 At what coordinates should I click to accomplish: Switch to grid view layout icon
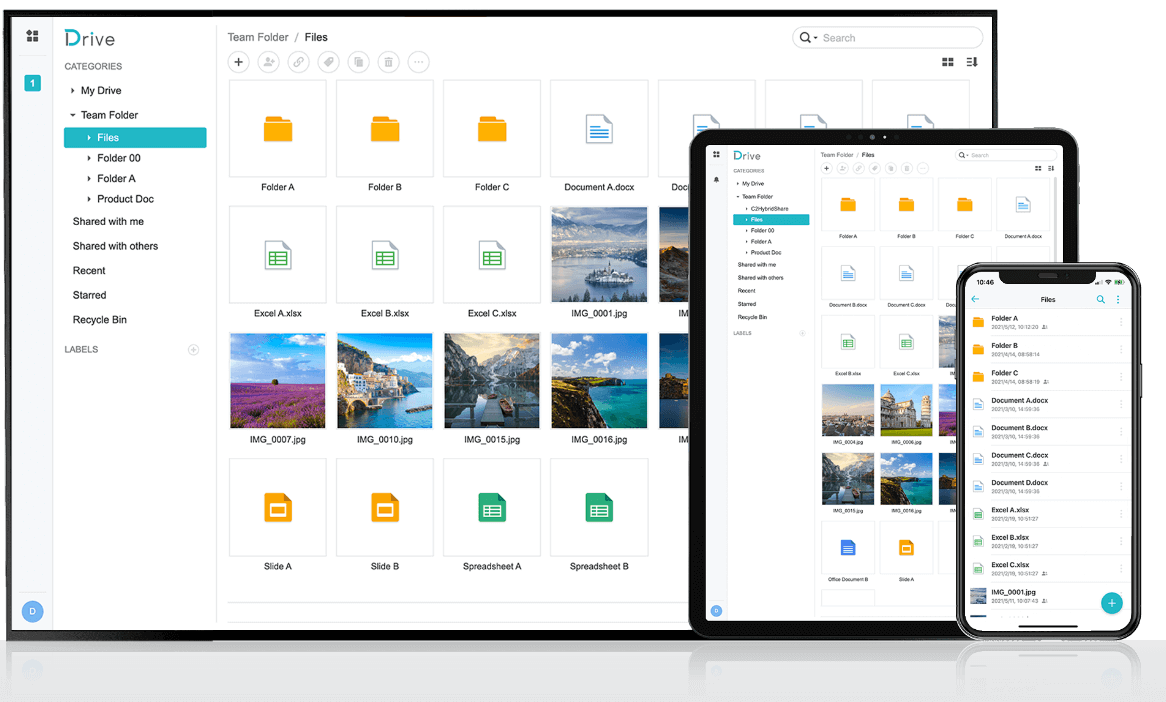tap(947, 62)
